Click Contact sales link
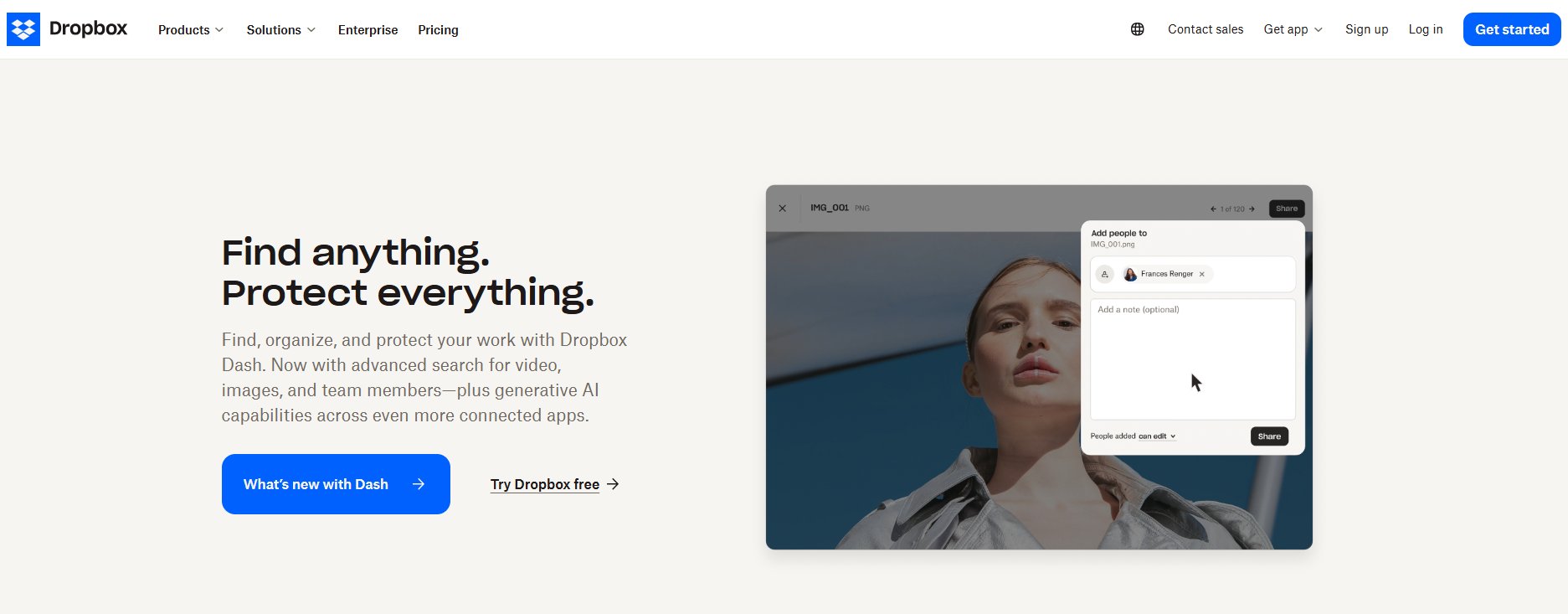This screenshot has width=1568, height=614. coord(1206,29)
